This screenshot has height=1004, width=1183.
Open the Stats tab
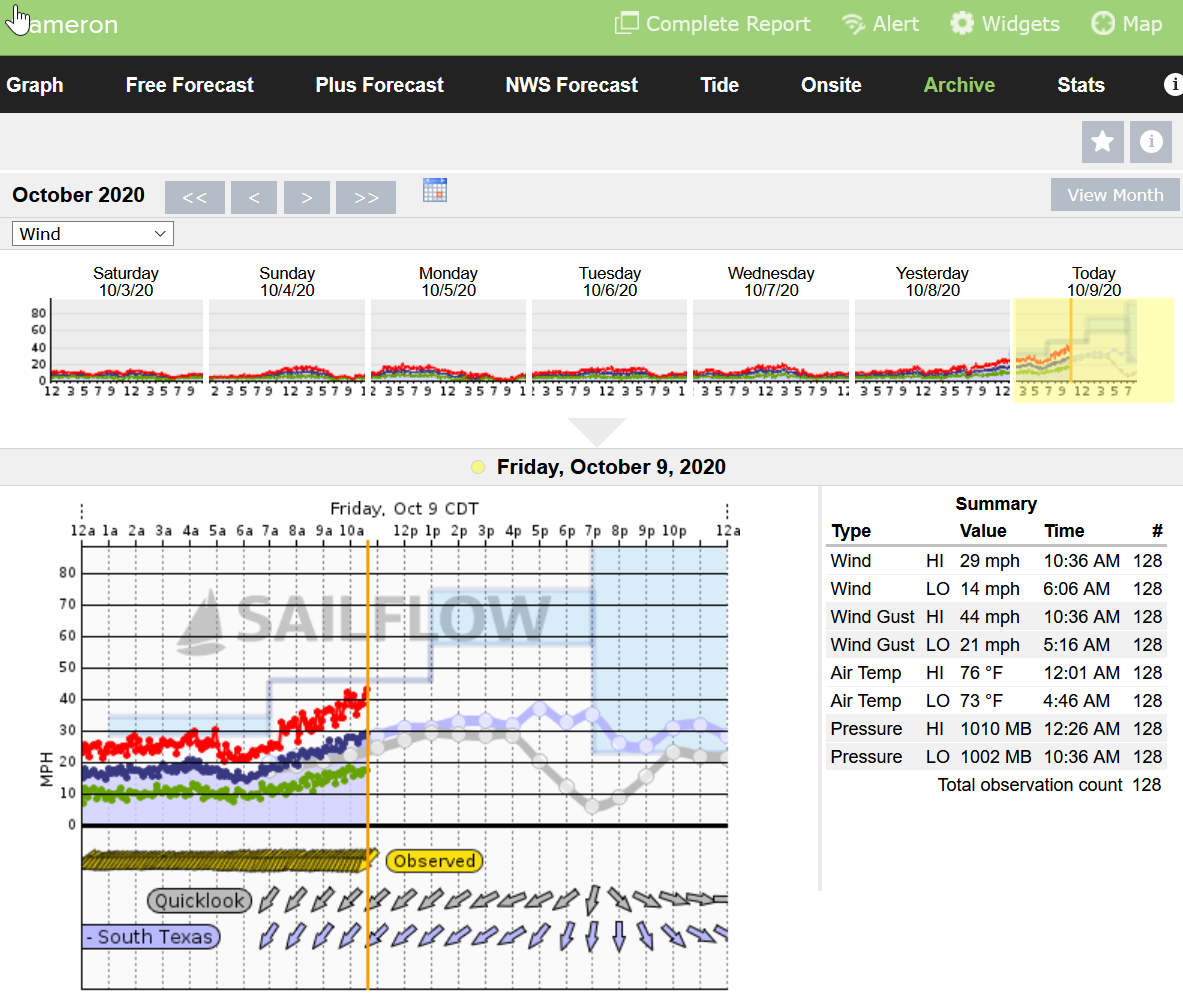tap(1080, 85)
